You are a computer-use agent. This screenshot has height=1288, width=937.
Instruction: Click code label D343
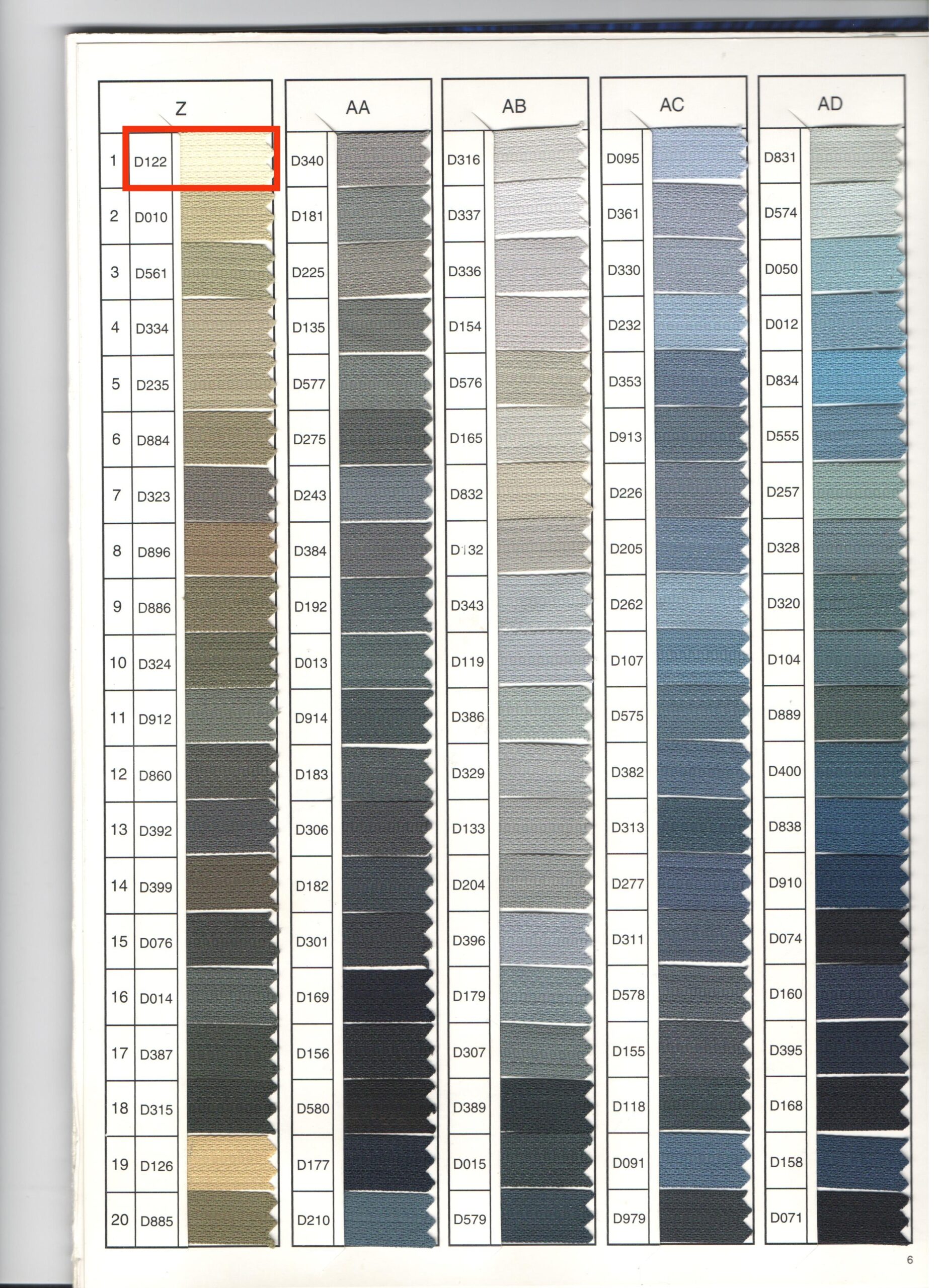pos(467,605)
